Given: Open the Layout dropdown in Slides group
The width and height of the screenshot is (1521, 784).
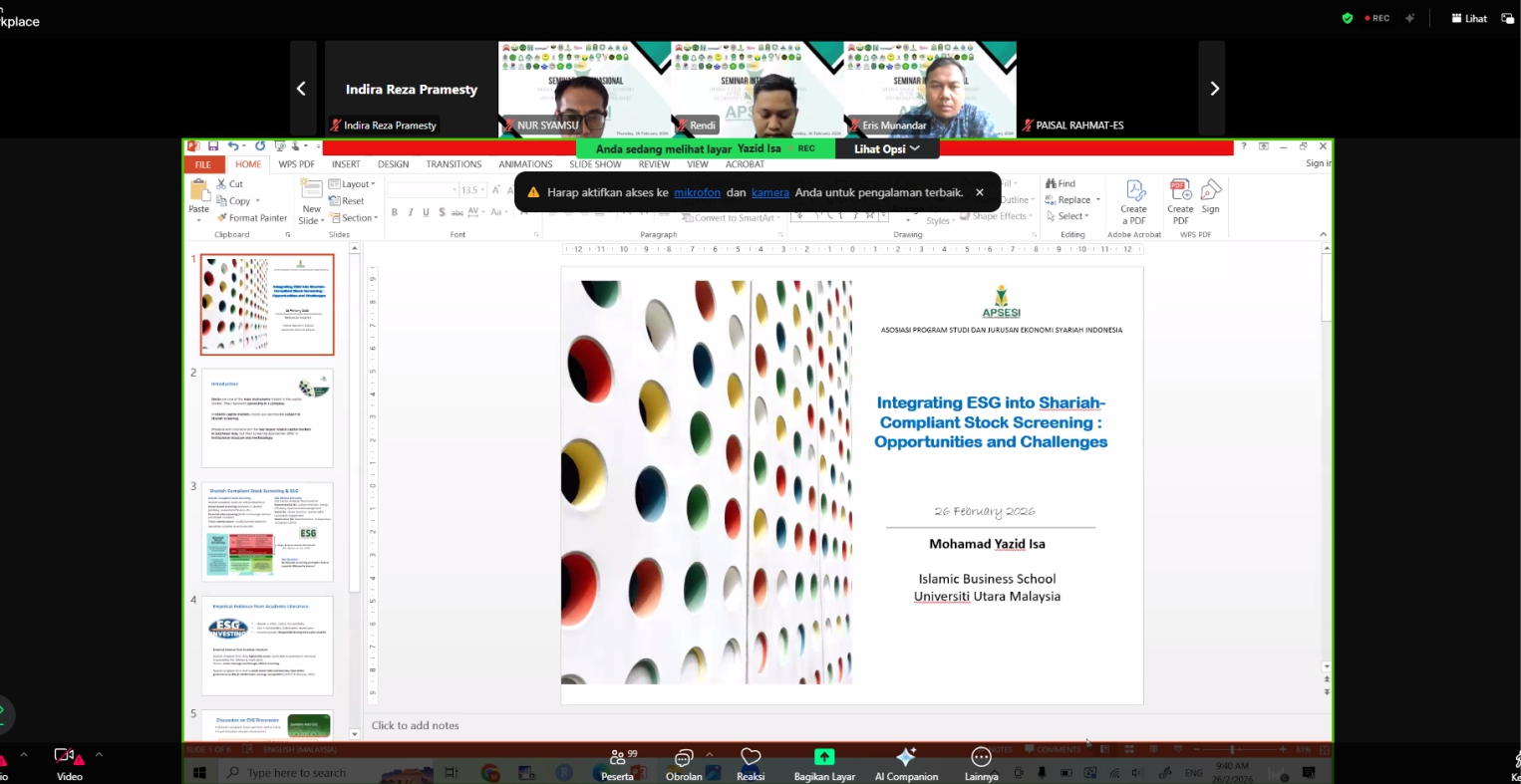Looking at the screenshot, I should pos(352,184).
